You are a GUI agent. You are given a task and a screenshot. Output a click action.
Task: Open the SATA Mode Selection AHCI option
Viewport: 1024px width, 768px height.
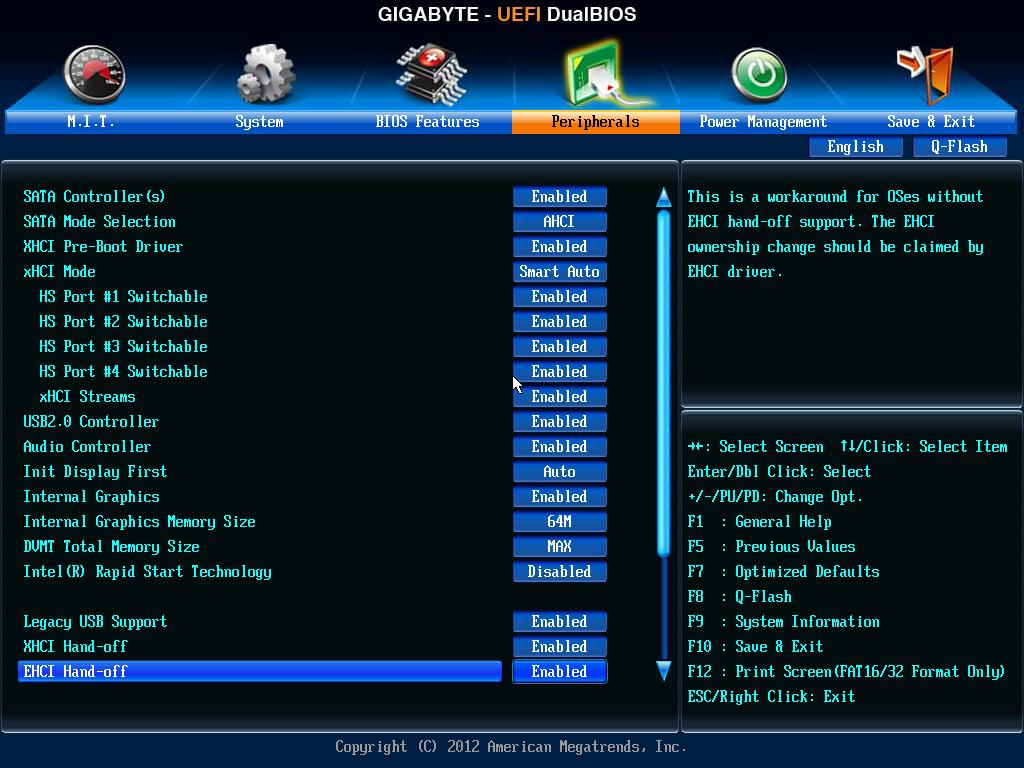tap(560, 221)
